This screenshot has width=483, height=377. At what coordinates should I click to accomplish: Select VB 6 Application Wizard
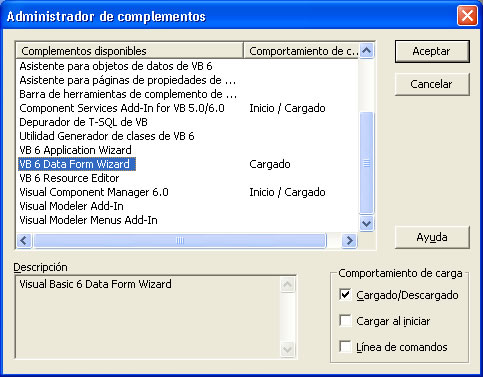click(x=75, y=150)
